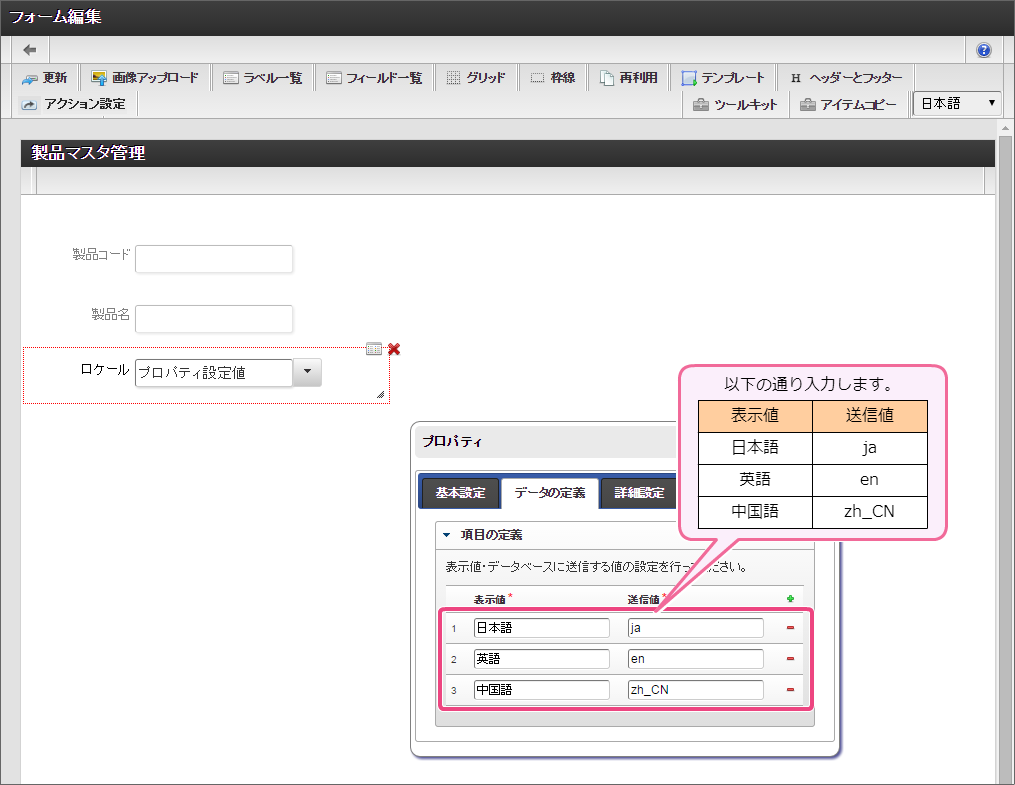
Task: Click the アイテムコピー toolbar button
Action: pyautogui.click(x=849, y=105)
